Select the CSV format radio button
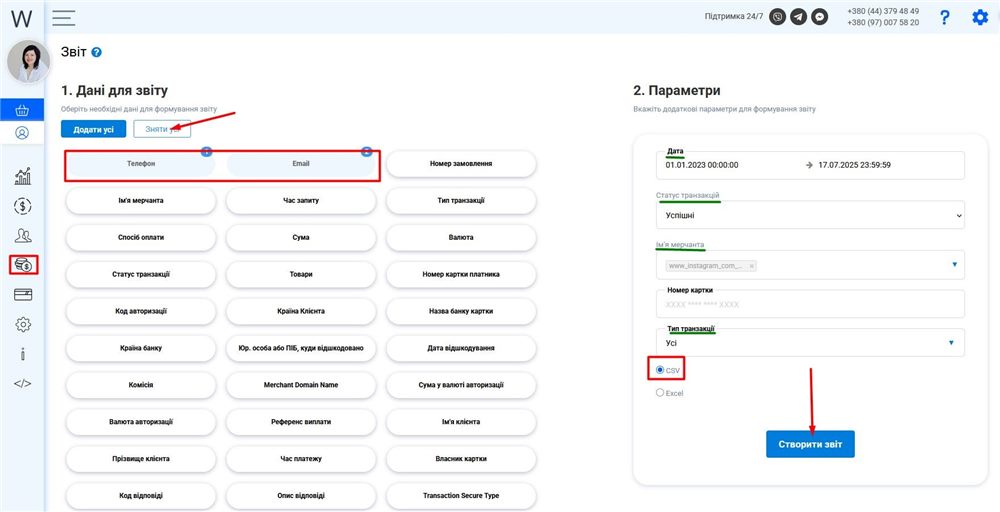The image size is (1000, 512). pyautogui.click(x=660, y=370)
